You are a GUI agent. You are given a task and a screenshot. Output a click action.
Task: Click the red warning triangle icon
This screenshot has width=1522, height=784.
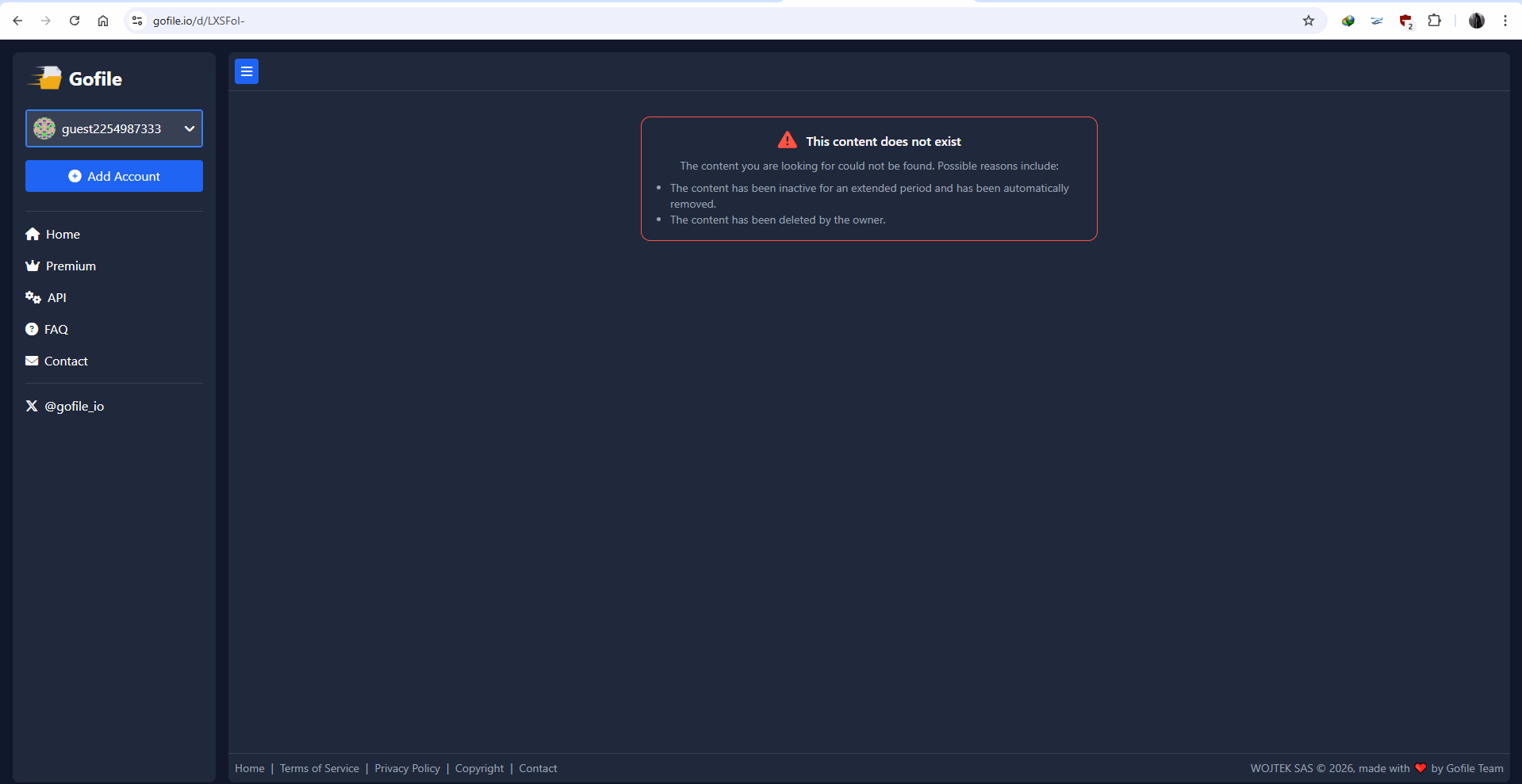pyautogui.click(x=787, y=140)
